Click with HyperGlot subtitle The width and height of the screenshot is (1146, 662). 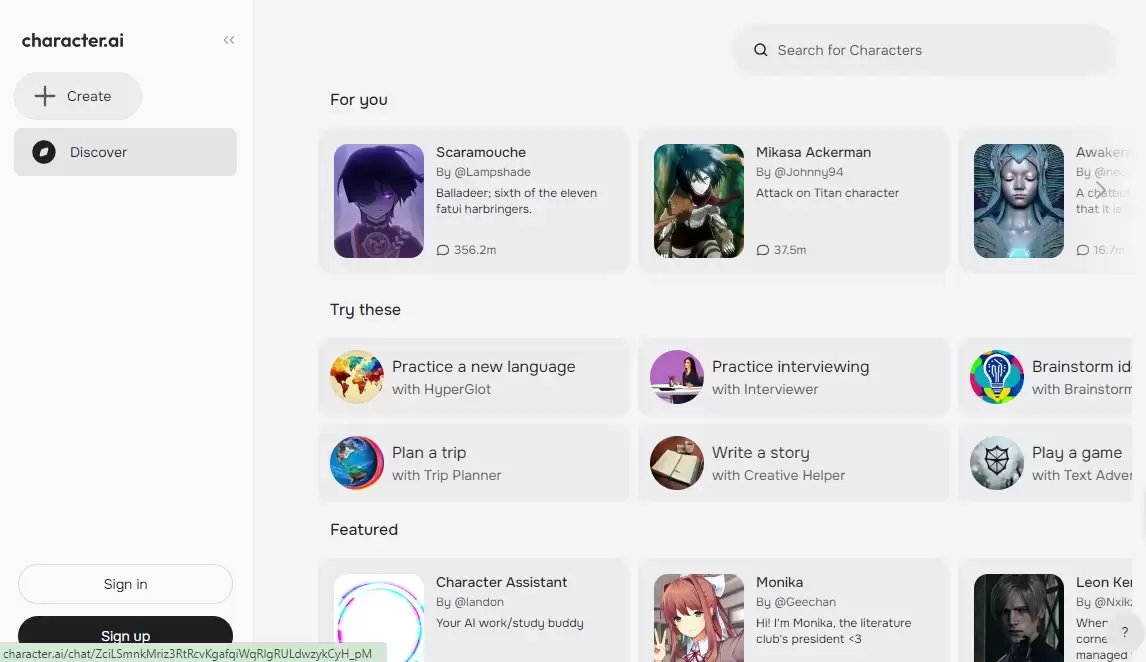441,389
